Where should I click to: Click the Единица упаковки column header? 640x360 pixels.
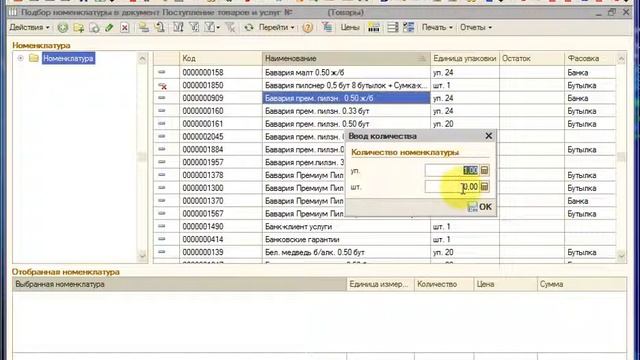point(464,58)
